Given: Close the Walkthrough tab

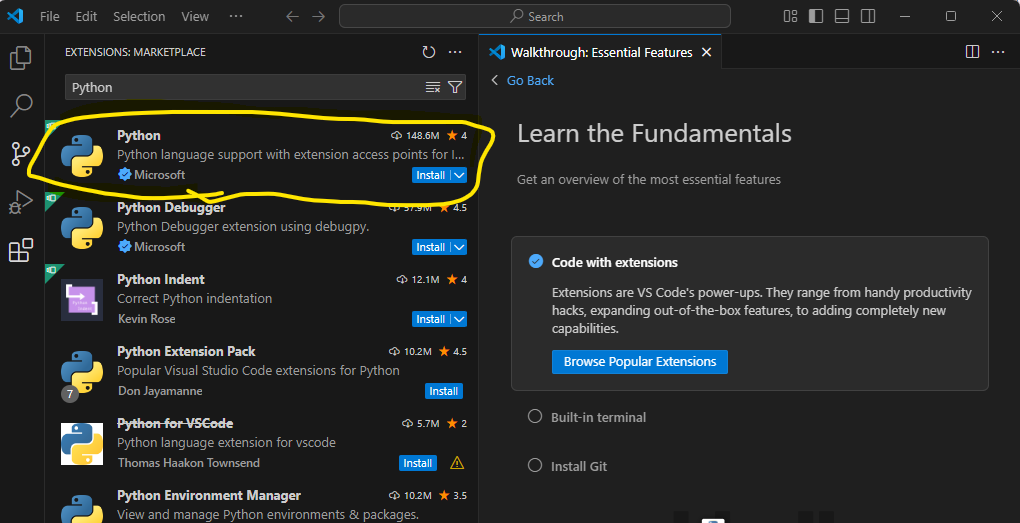Looking at the screenshot, I should (x=706, y=52).
